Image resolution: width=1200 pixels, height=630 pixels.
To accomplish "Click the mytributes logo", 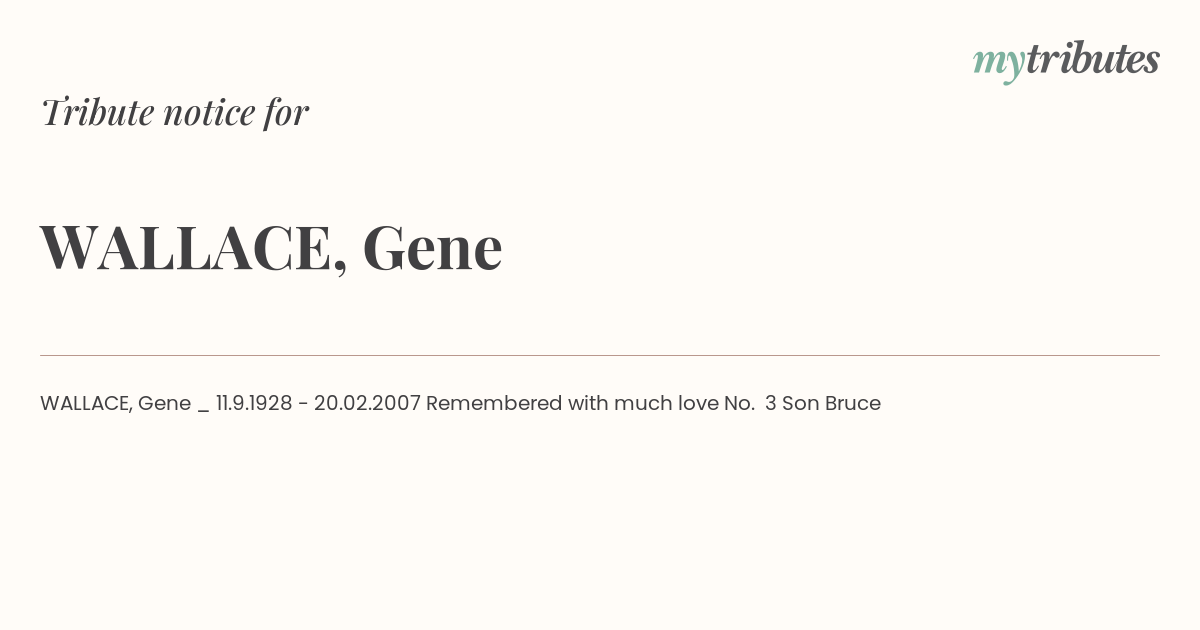I will click(x=1066, y=61).
